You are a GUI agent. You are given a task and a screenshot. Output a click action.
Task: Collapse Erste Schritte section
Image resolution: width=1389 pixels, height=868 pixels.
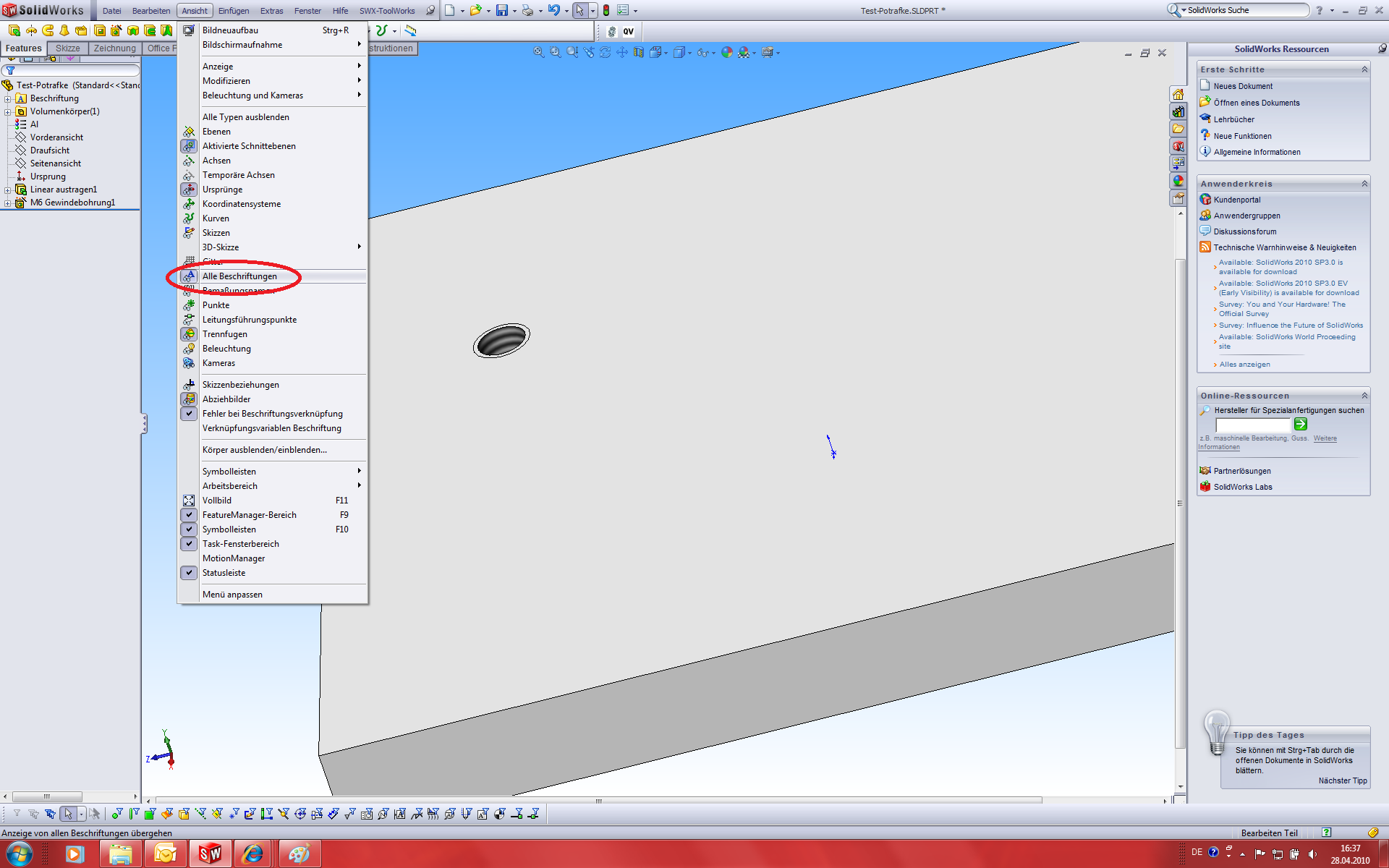coord(1364,69)
